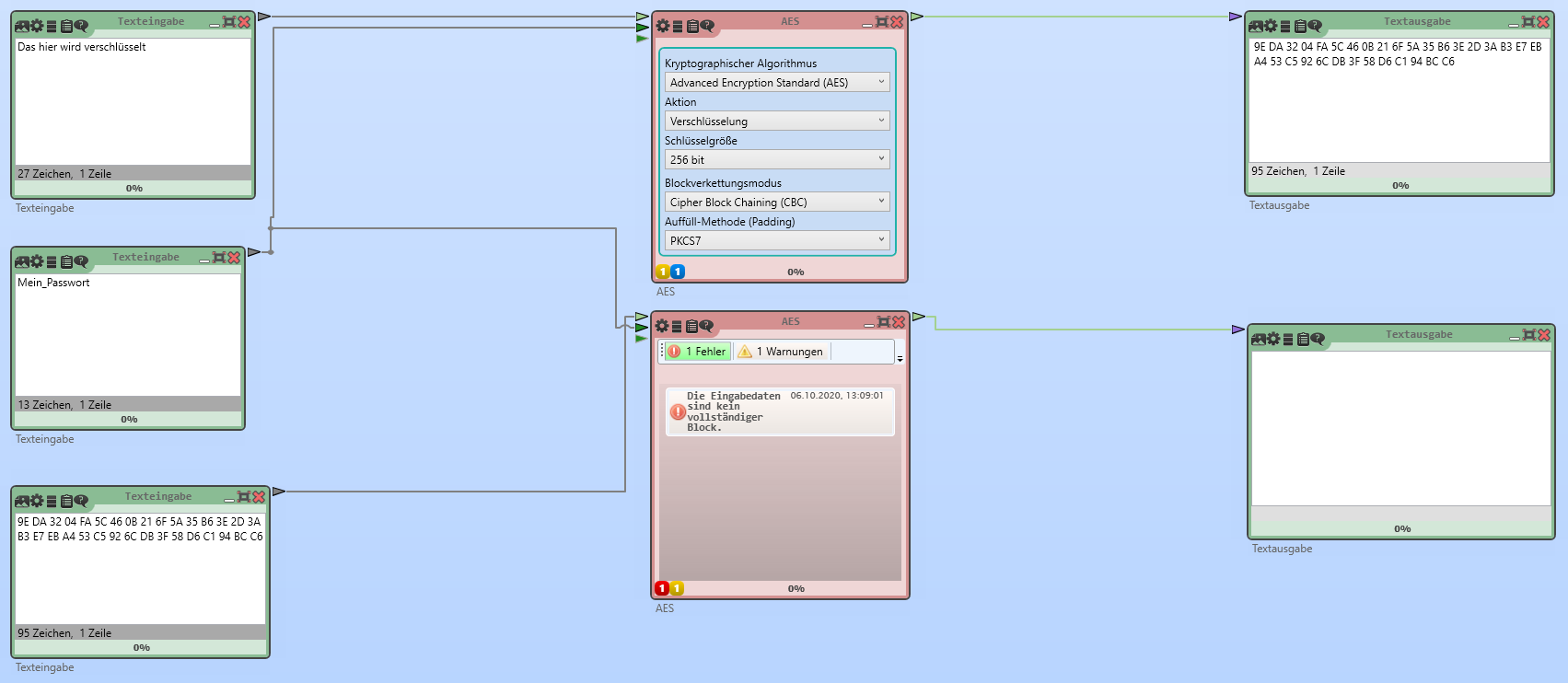Viewport: 1568px width, 683px height.
Task: Open the Aktion dropdown showing Verschlüsselung
Action: (x=776, y=122)
